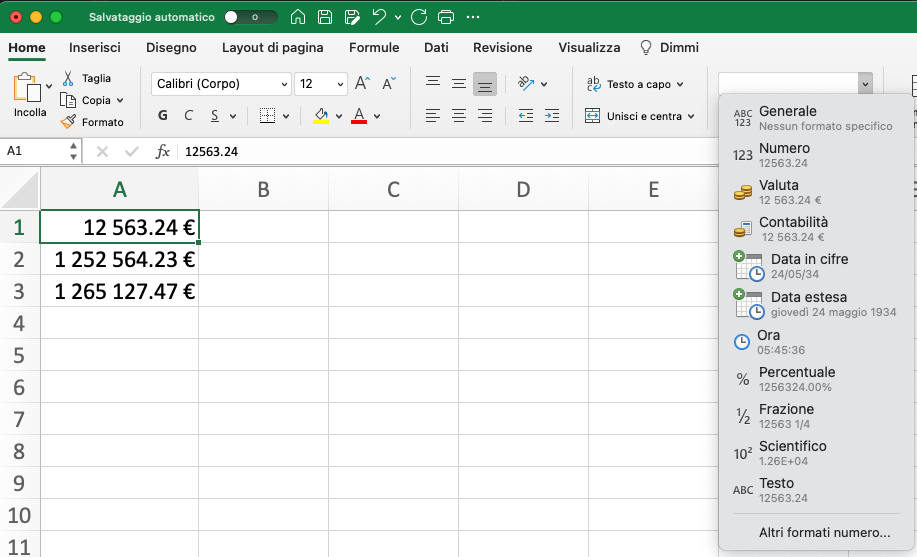The image size is (917, 557).
Task: Click the Name Box showing A1
Action: 37,152
